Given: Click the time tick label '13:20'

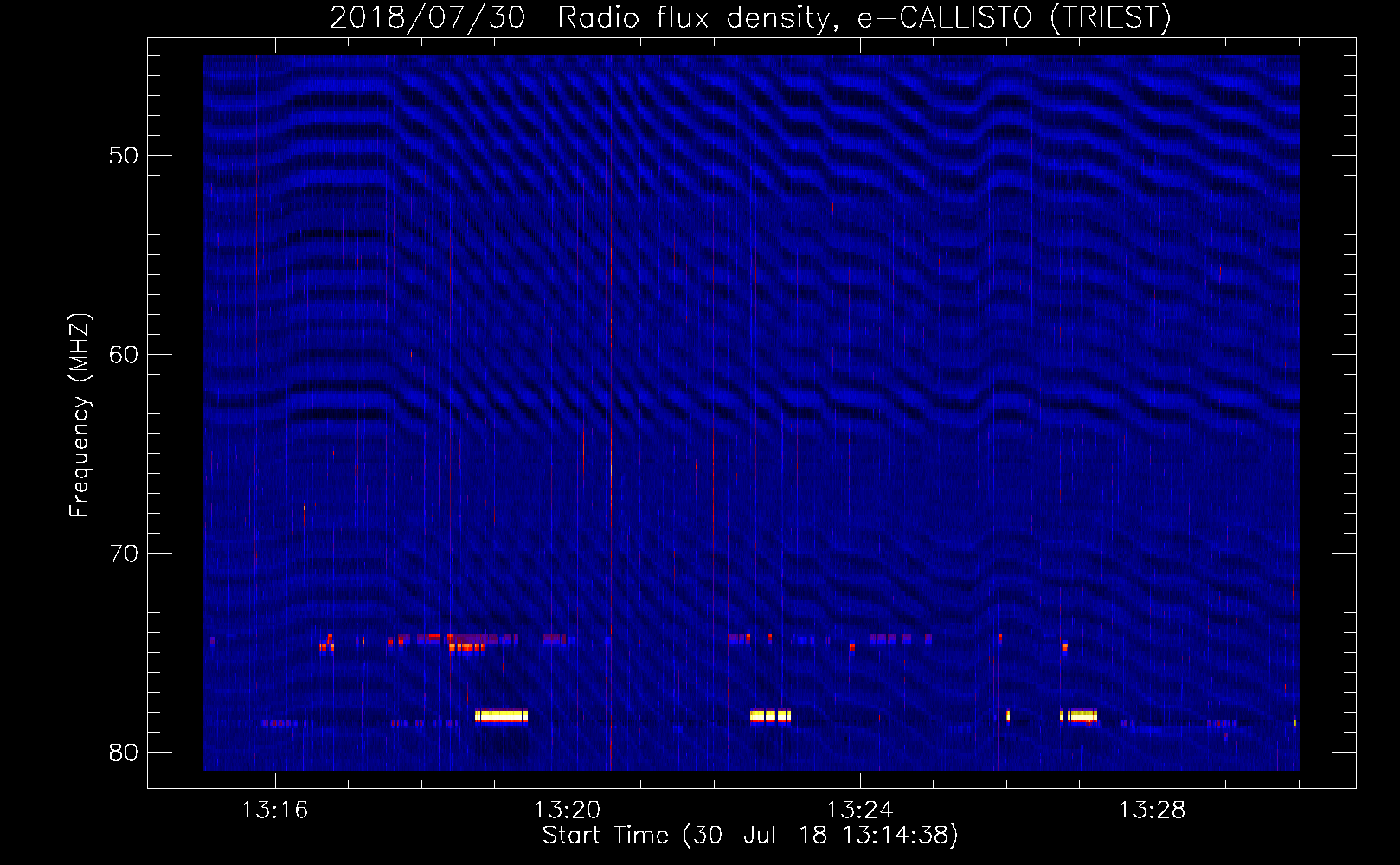Looking at the screenshot, I should click(x=567, y=811).
